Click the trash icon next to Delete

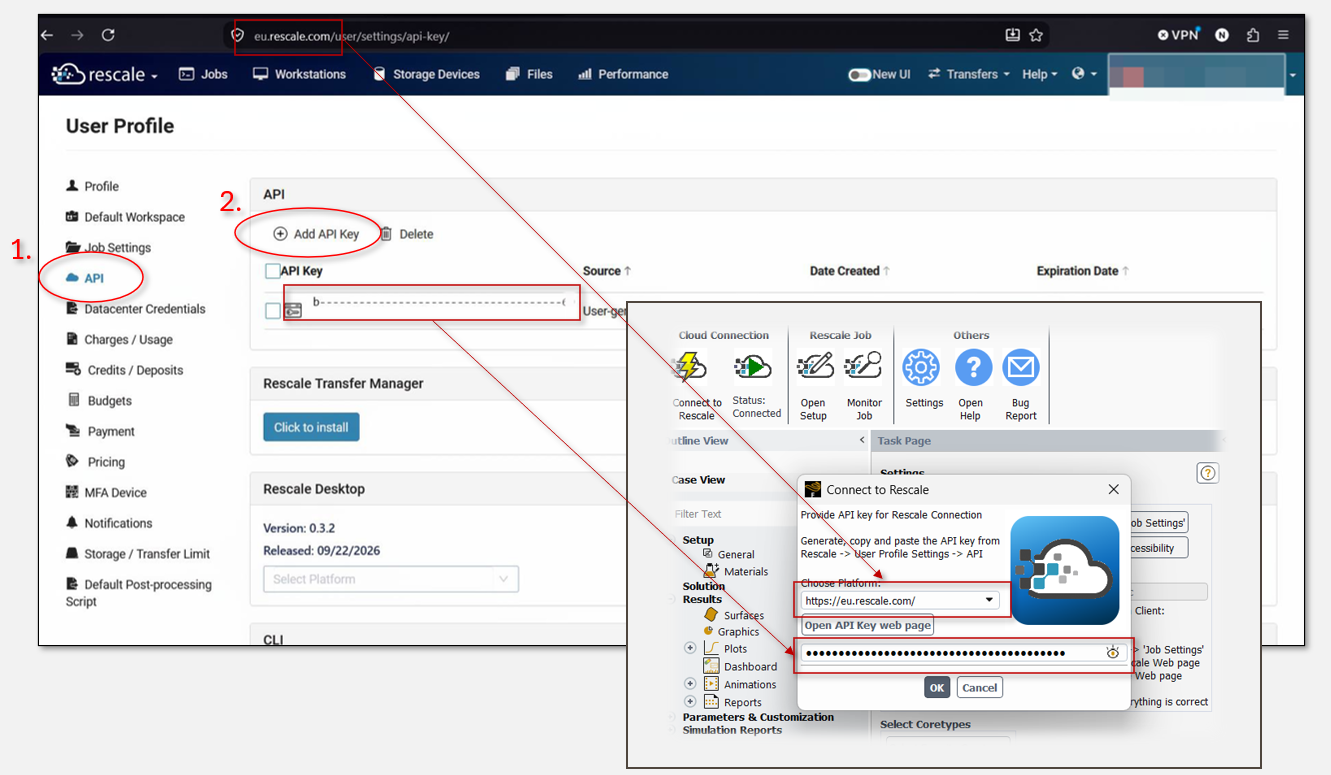[386, 234]
